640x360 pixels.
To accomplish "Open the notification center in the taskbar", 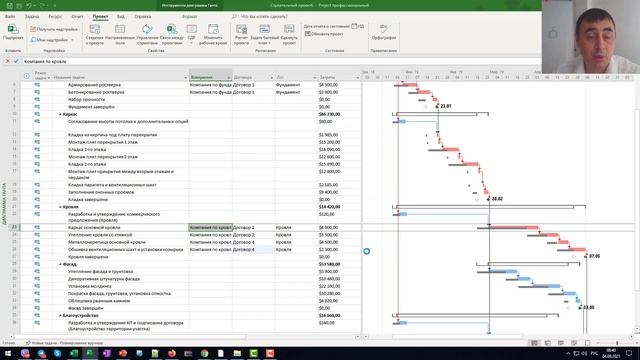I will click(x=629, y=353).
